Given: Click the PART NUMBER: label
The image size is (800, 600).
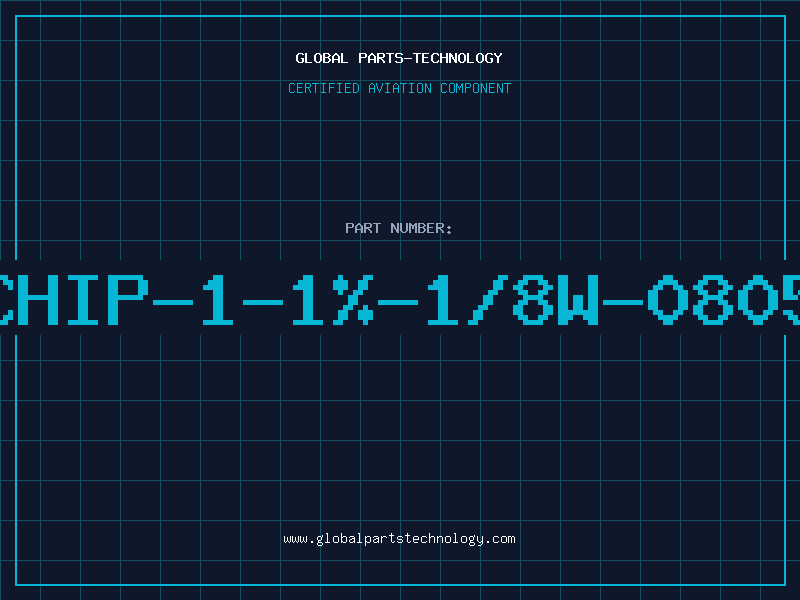Looking at the screenshot, I should (x=399, y=228).
